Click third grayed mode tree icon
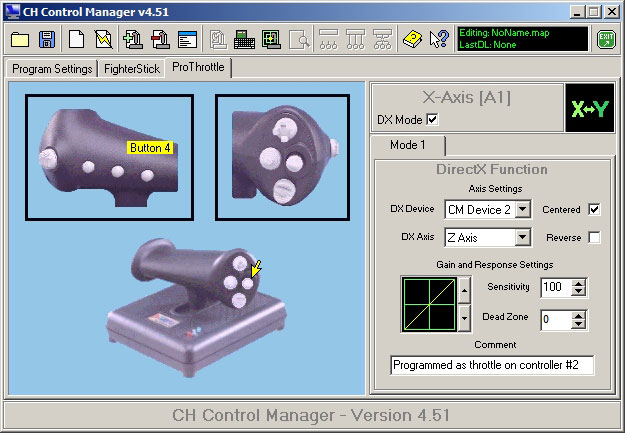The width and height of the screenshot is (625, 433). [382, 39]
